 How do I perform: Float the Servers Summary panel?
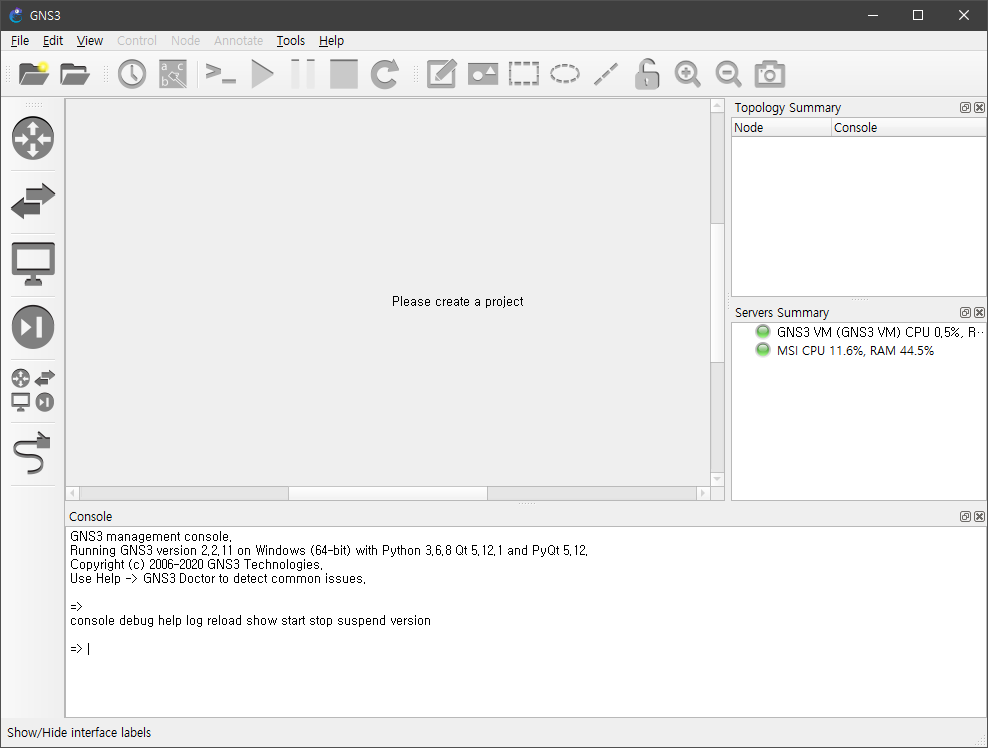[965, 313]
